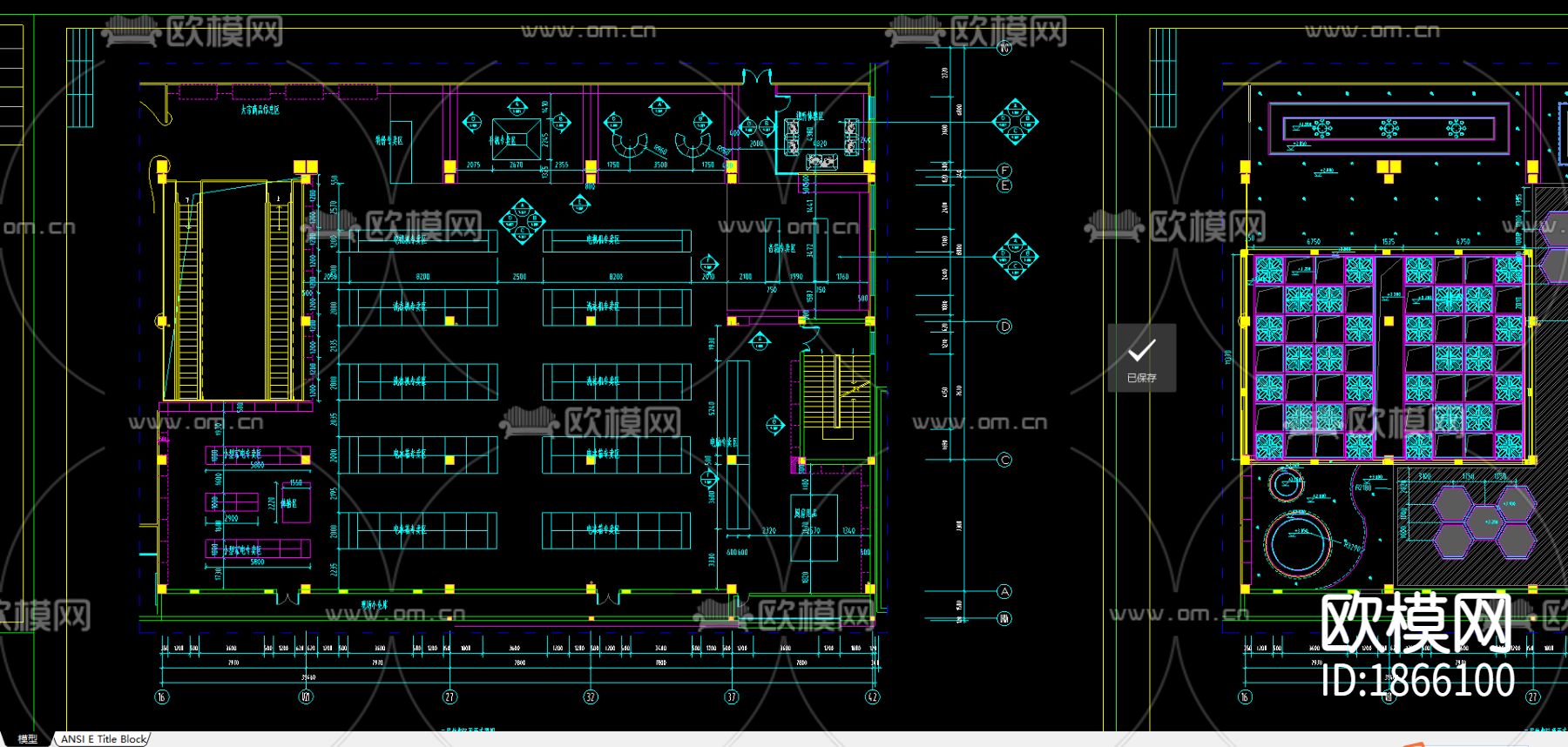This screenshot has height=747, width=1568.
Task: Select axis bubble F on right dimension line
Action: pyautogui.click(x=1004, y=171)
